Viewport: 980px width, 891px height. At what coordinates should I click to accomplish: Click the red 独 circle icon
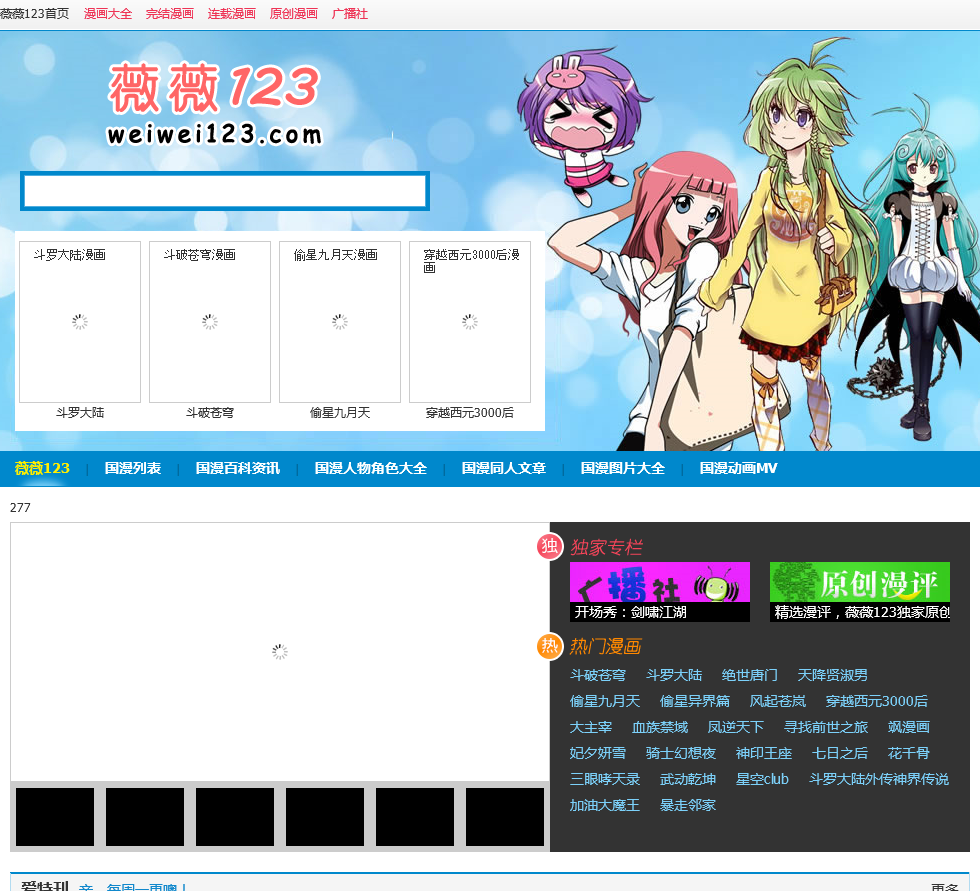pyautogui.click(x=550, y=546)
